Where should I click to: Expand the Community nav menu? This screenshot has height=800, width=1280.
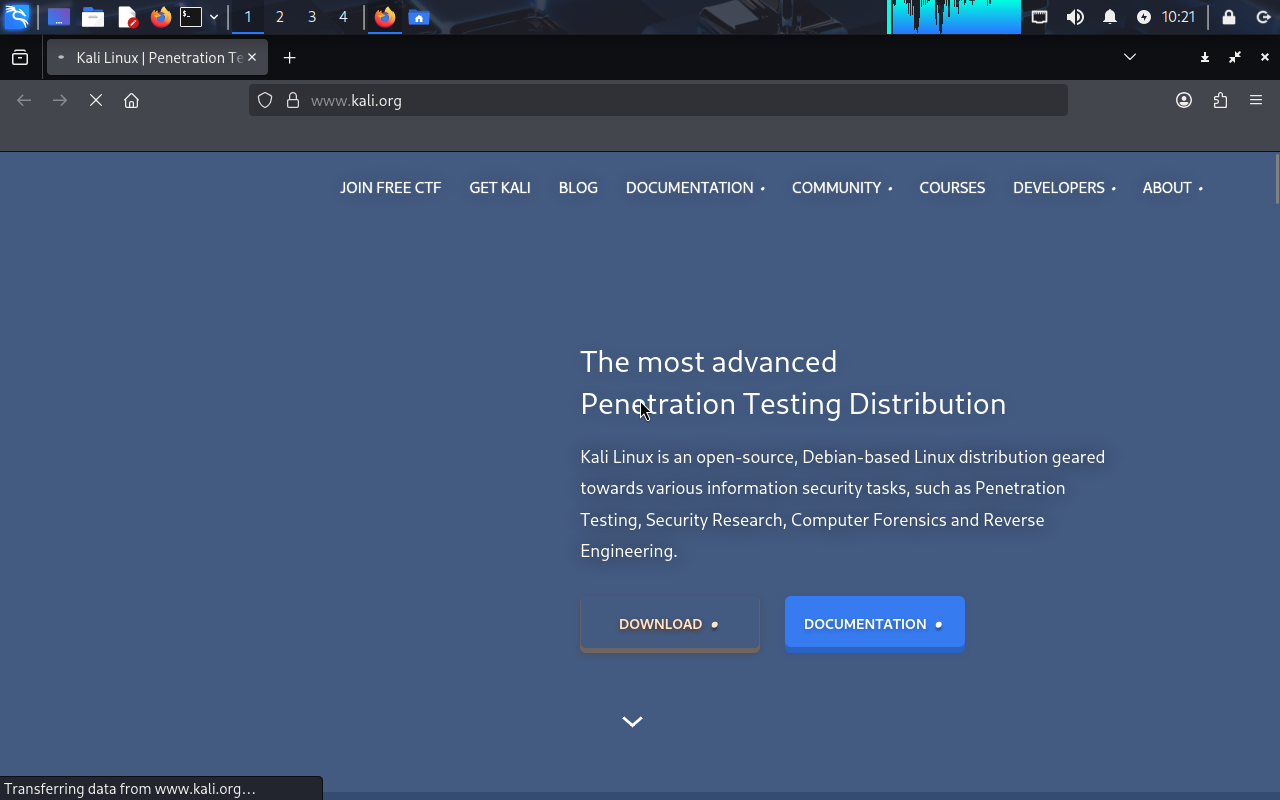pyautogui.click(x=841, y=188)
